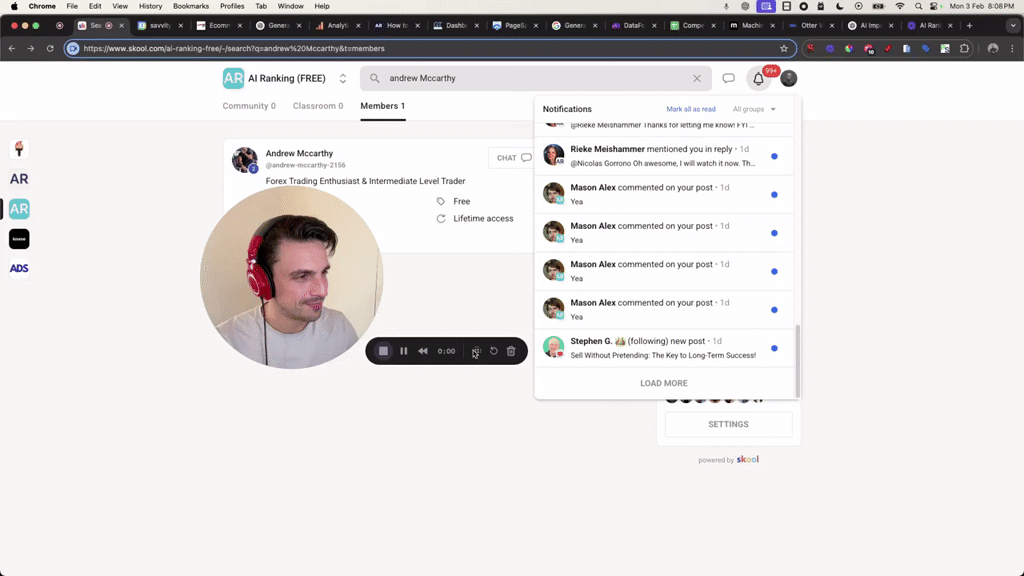This screenshot has height=576, width=1024.
Task: Restart the recording with the redo icon
Action: click(x=494, y=351)
